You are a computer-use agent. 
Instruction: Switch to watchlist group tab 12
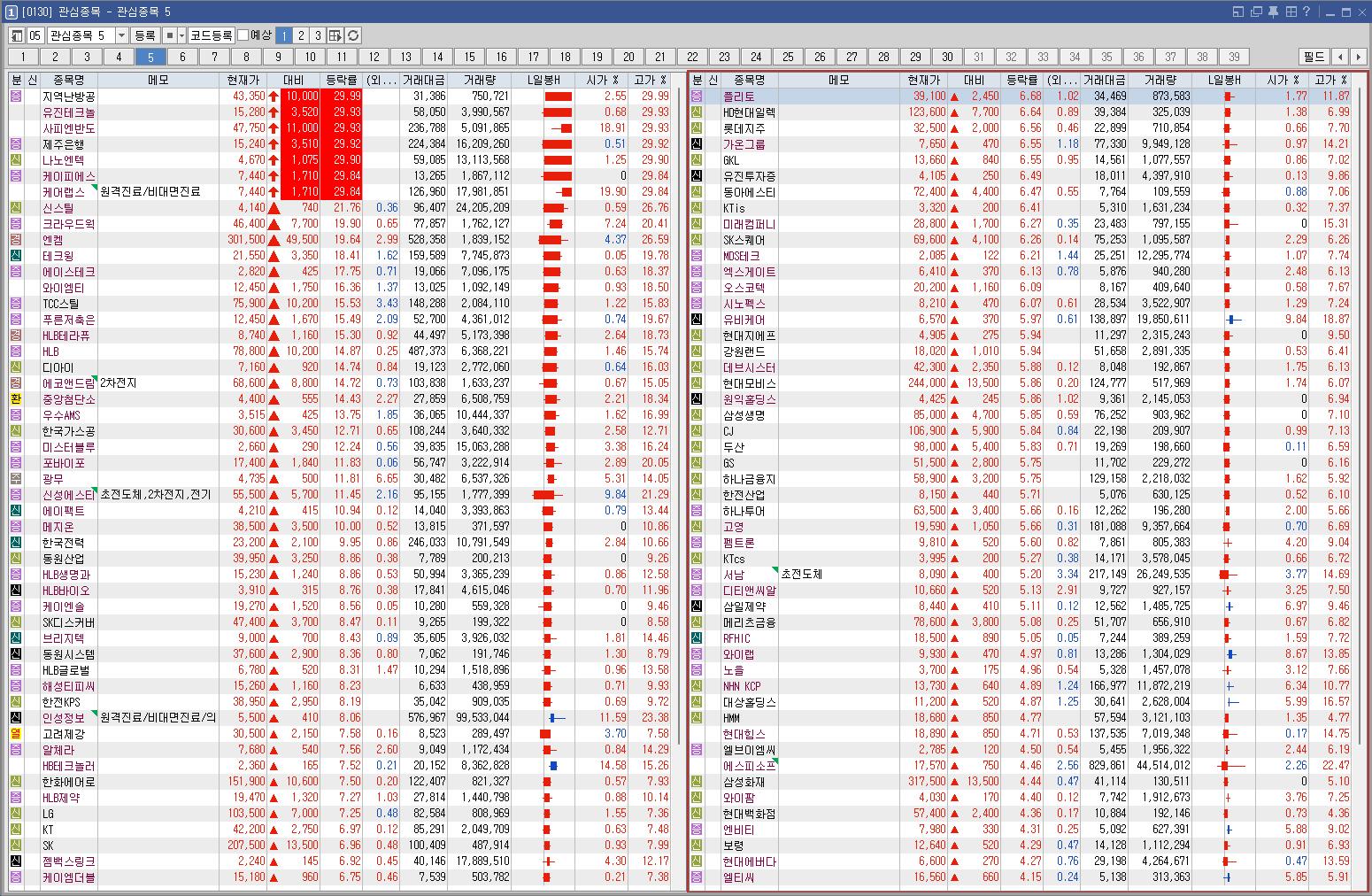tap(374, 57)
